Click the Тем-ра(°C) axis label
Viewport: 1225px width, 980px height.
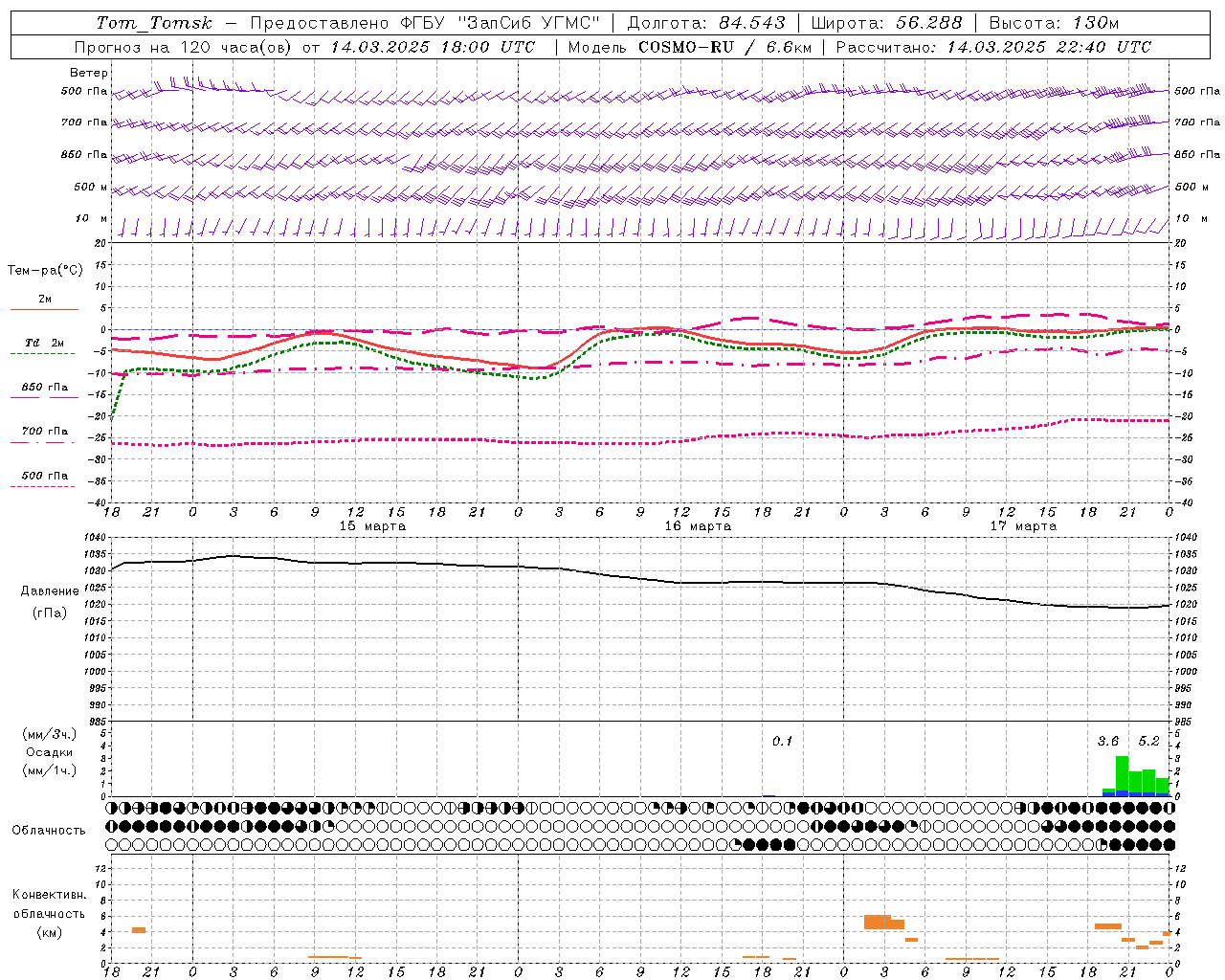point(45,271)
